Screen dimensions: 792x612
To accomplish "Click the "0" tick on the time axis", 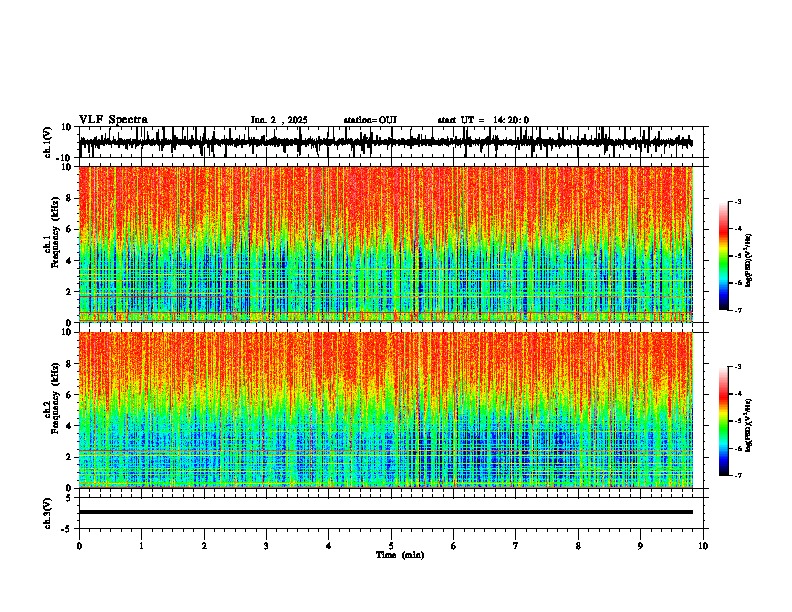I will point(79,546).
